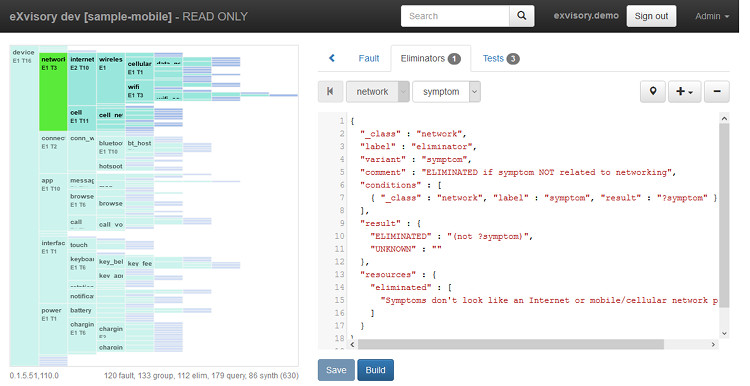Click the map marker locate icon
This screenshot has height=386, width=750.
tap(653, 91)
